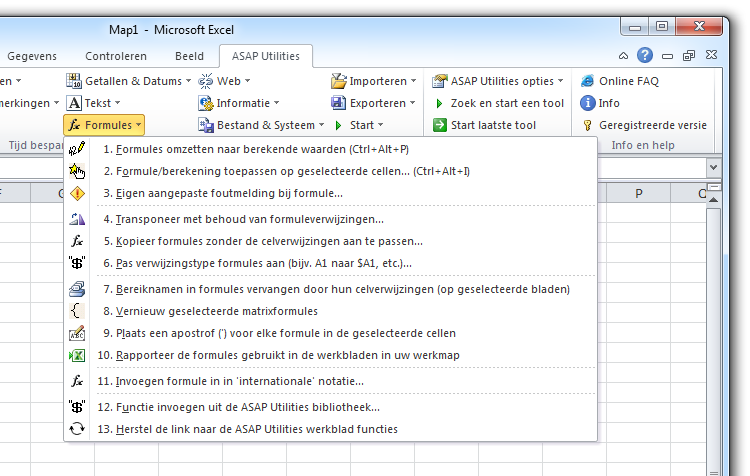Choose Functie invoegen uit ASAP Utilities bibliotheek
750x476 pixels.
331,407
